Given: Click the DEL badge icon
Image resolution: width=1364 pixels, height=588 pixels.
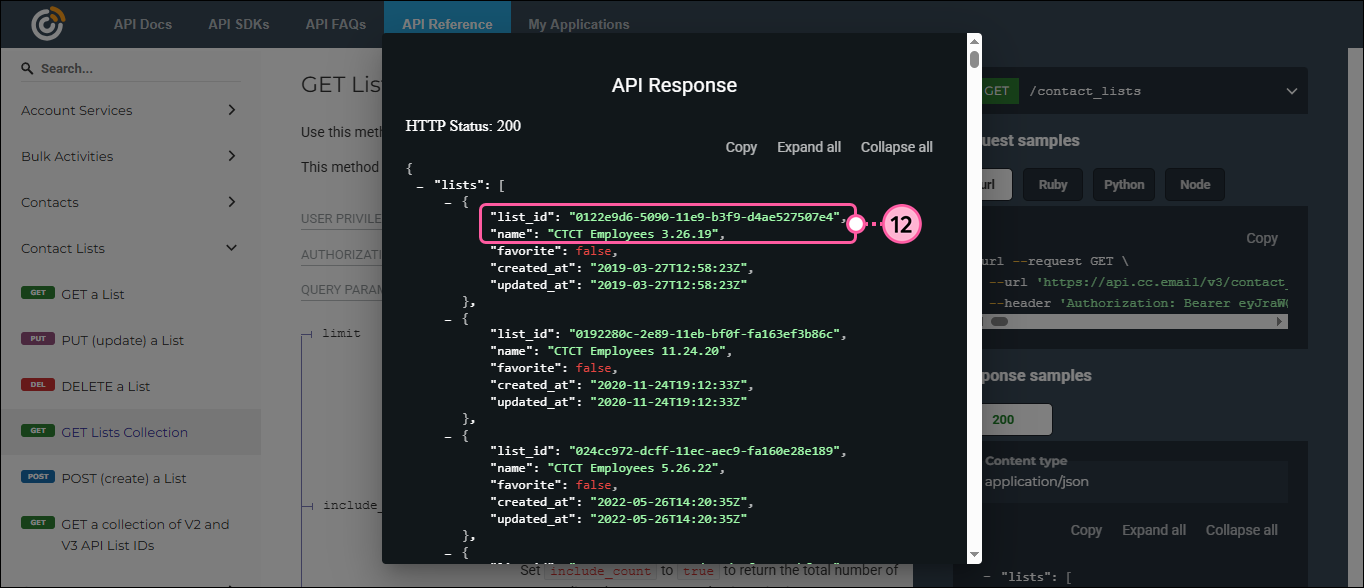Looking at the screenshot, I should [x=37, y=385].
